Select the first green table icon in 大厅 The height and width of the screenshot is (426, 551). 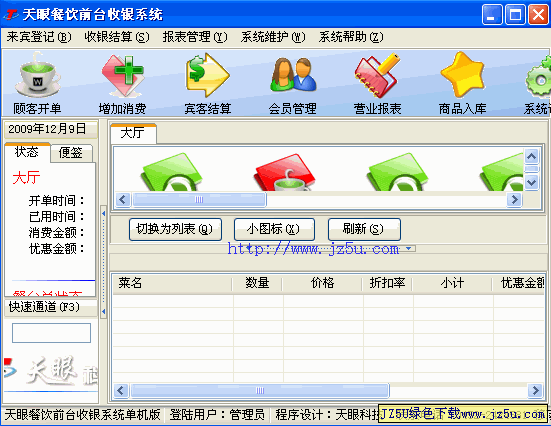[x=172, y=172]
